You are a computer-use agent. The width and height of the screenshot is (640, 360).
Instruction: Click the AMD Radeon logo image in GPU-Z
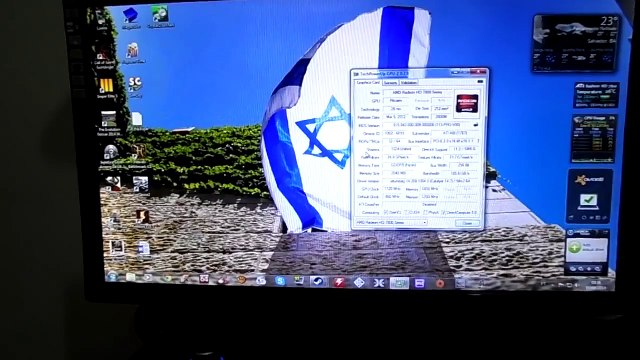click(467, 103)
